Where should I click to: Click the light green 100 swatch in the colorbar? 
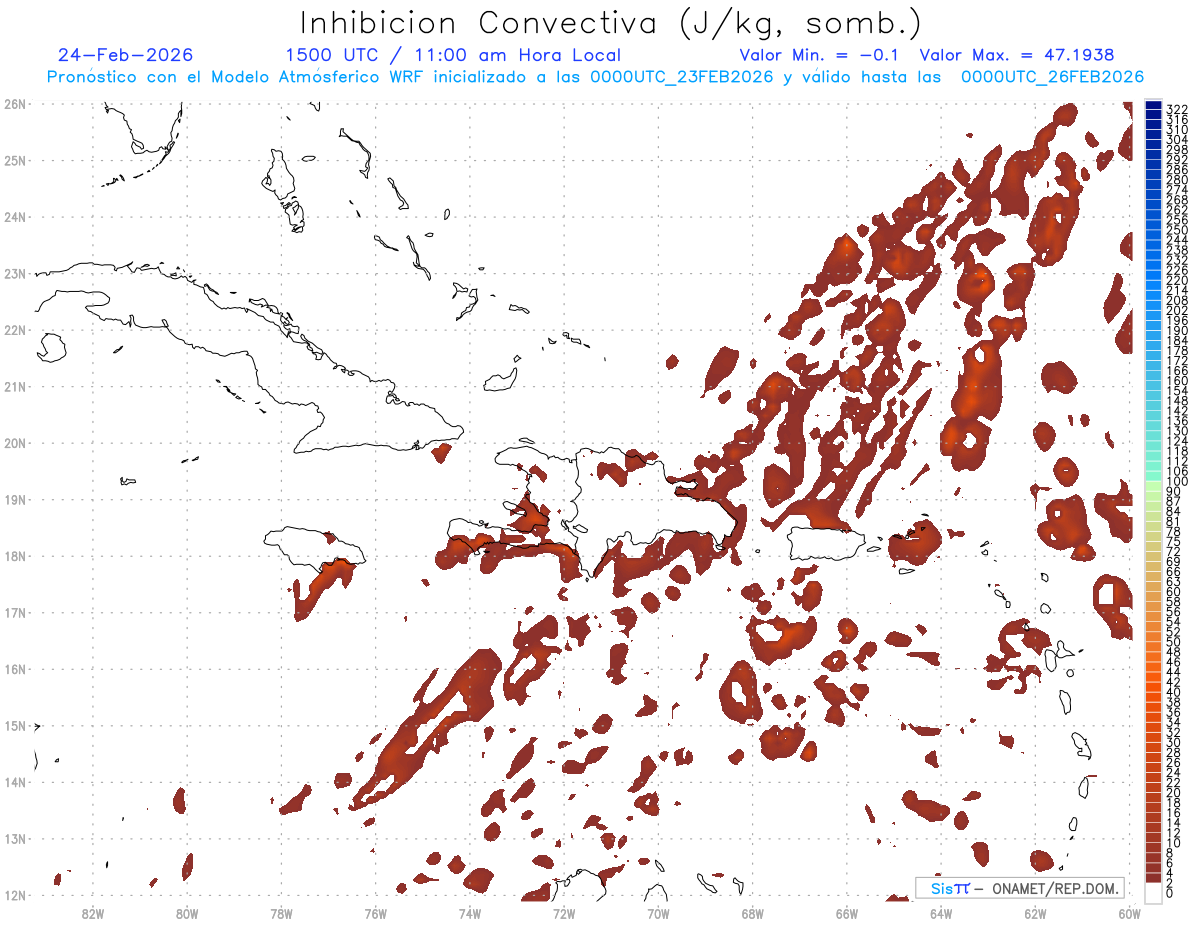click(1153, 486)
